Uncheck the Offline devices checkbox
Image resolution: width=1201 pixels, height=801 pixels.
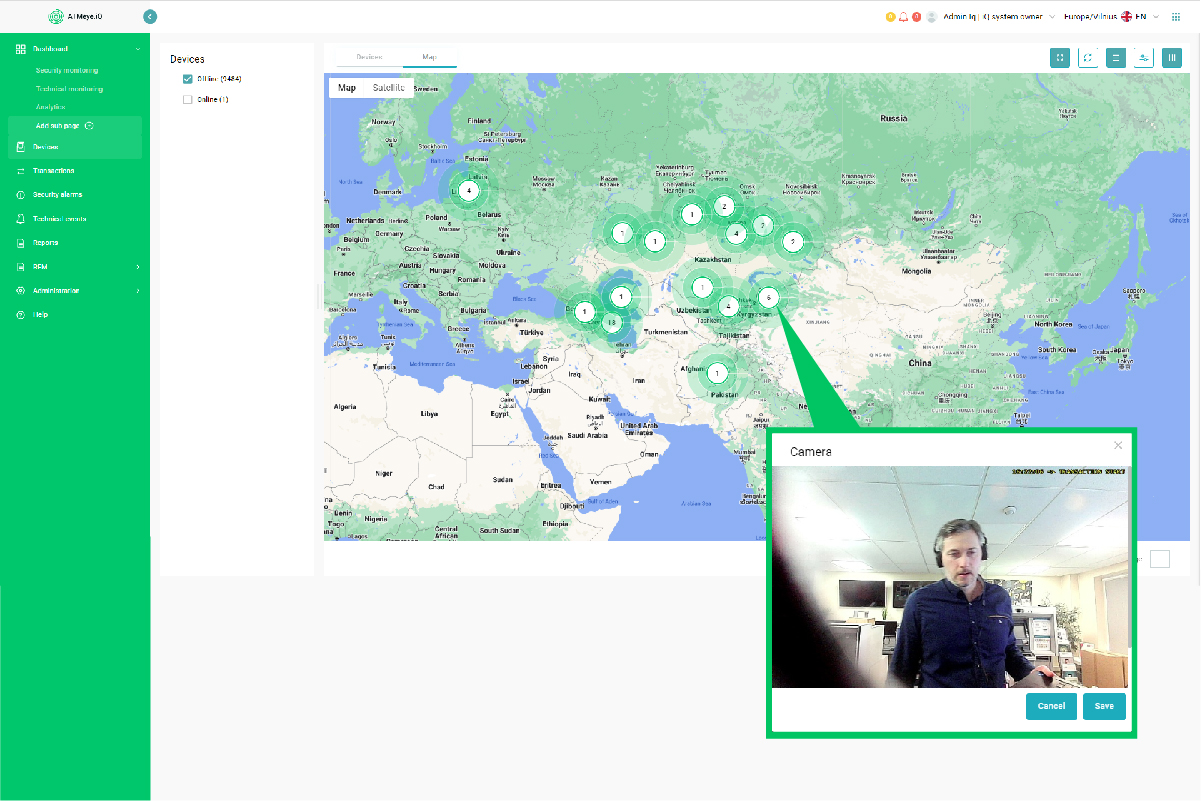pyautogui.click(x=187, y=79)
